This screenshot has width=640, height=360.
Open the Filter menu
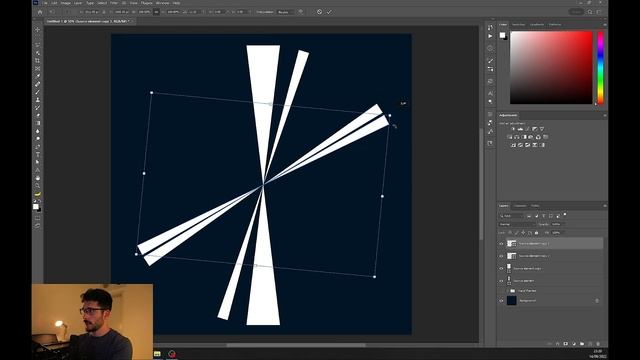click(x=114, y=3)
